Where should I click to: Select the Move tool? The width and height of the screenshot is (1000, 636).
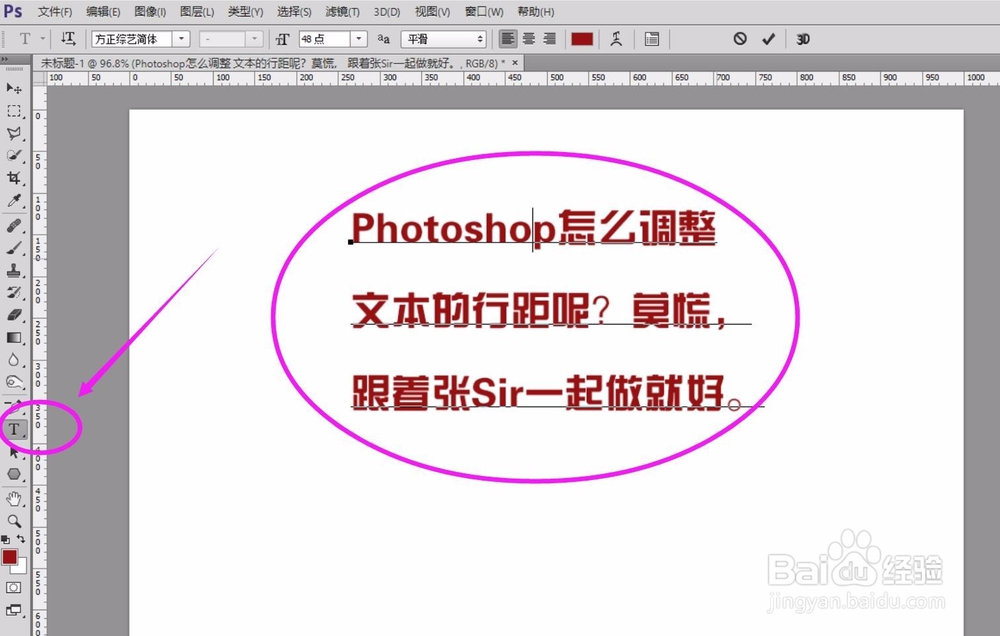pos(14,88)
